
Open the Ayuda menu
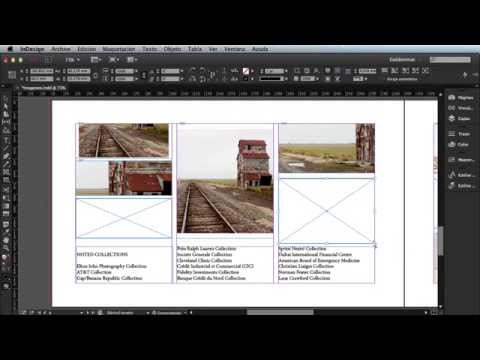[260, 49]
